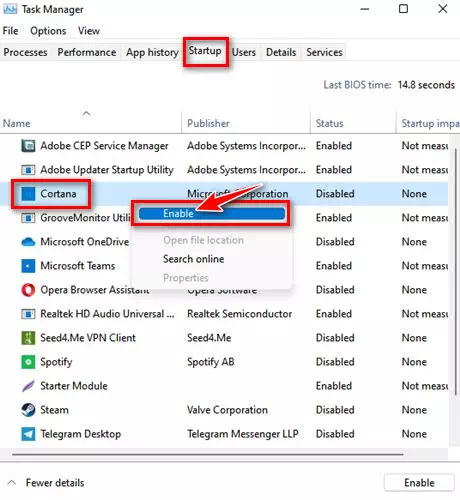Collapse with the Fewer details chevron
The image size is (460, 500).
[x=12, y=482]
